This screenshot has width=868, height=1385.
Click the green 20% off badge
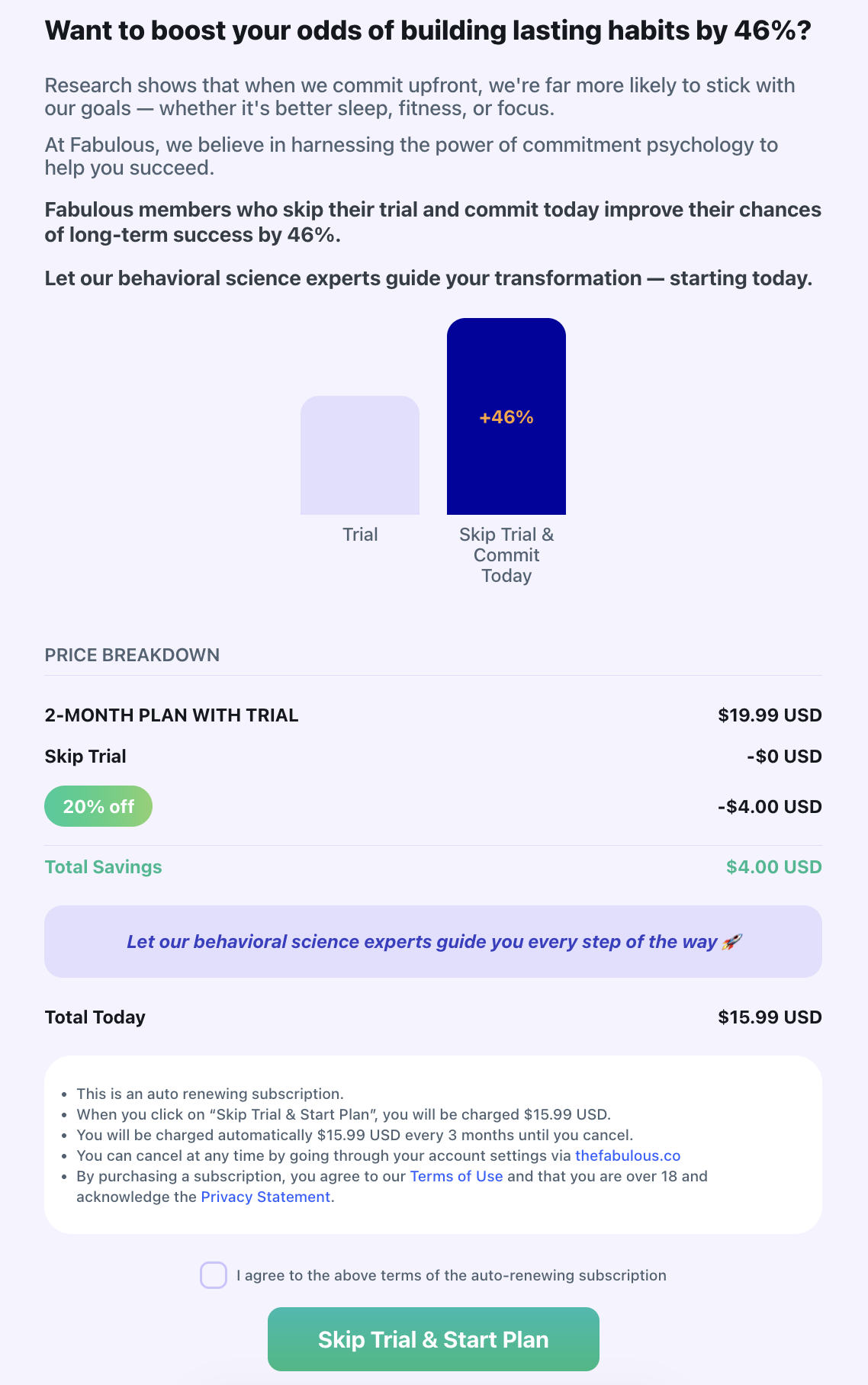pos(98,806)
